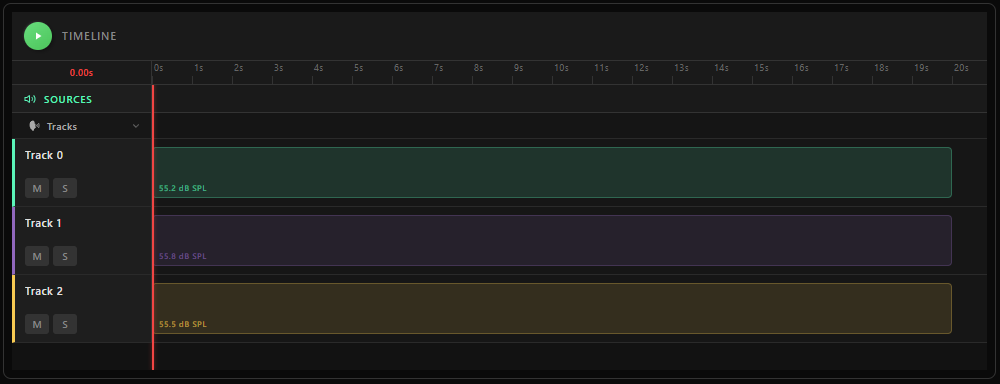Jump to the 5s ruler mark

[x=358, y=68]
